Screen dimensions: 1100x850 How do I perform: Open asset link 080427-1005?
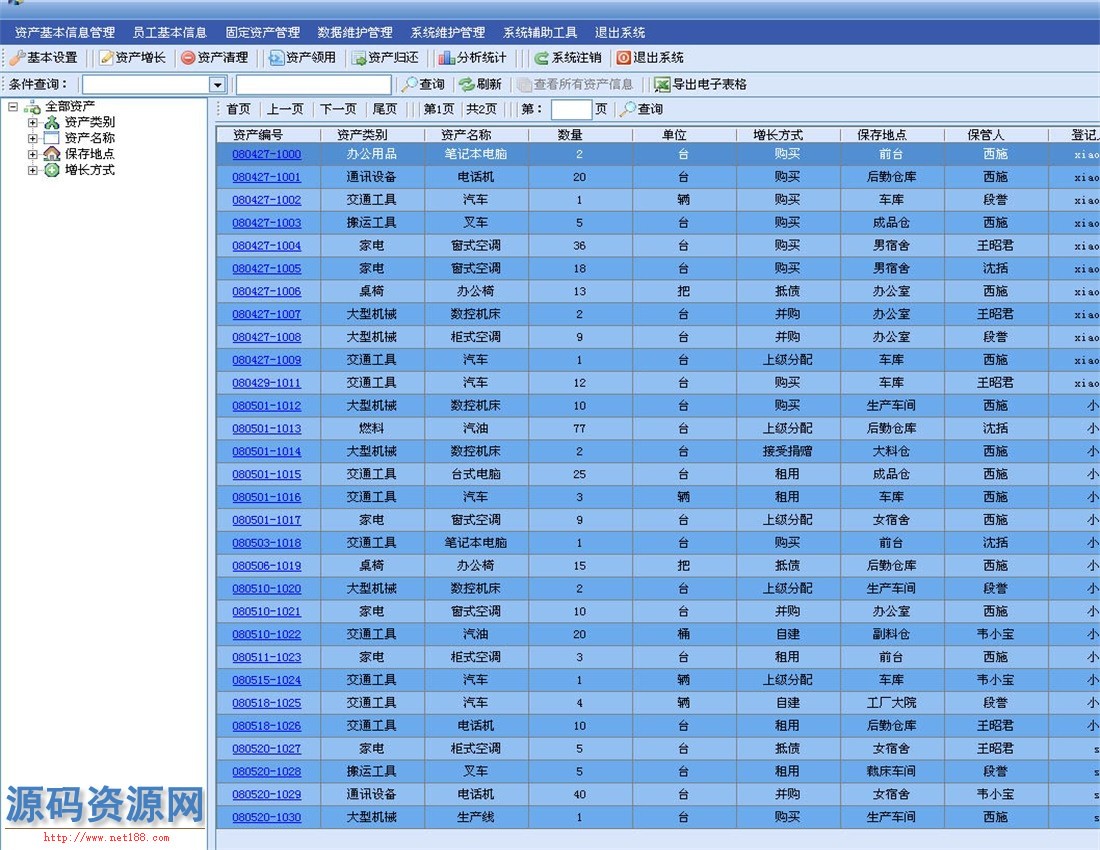tap(267, 269)
